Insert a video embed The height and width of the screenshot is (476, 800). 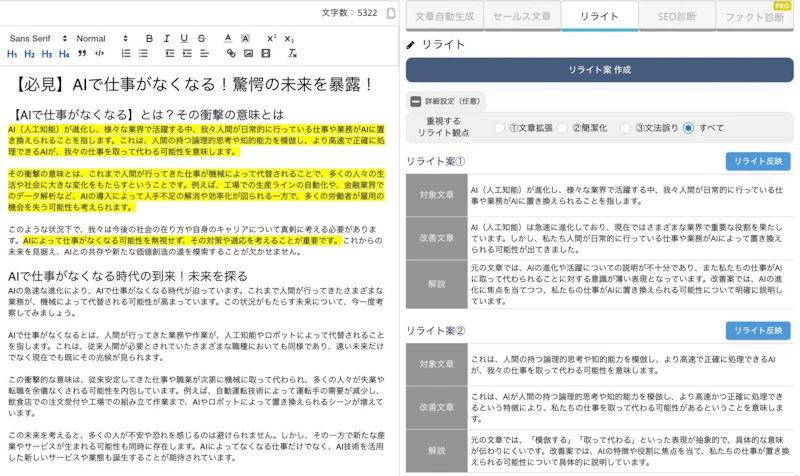click(x=266, y=53)
